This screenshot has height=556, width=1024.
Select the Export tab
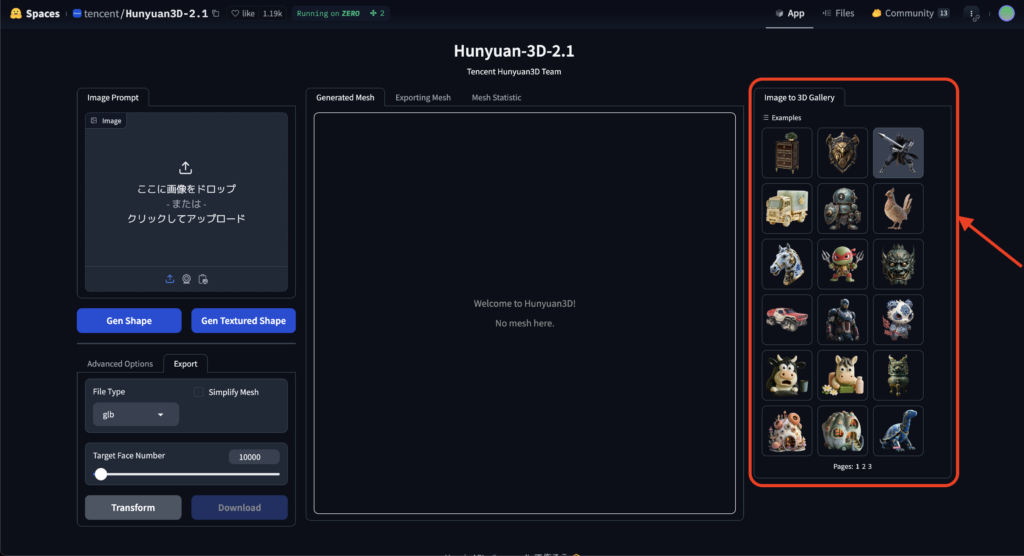coord(185,364)
